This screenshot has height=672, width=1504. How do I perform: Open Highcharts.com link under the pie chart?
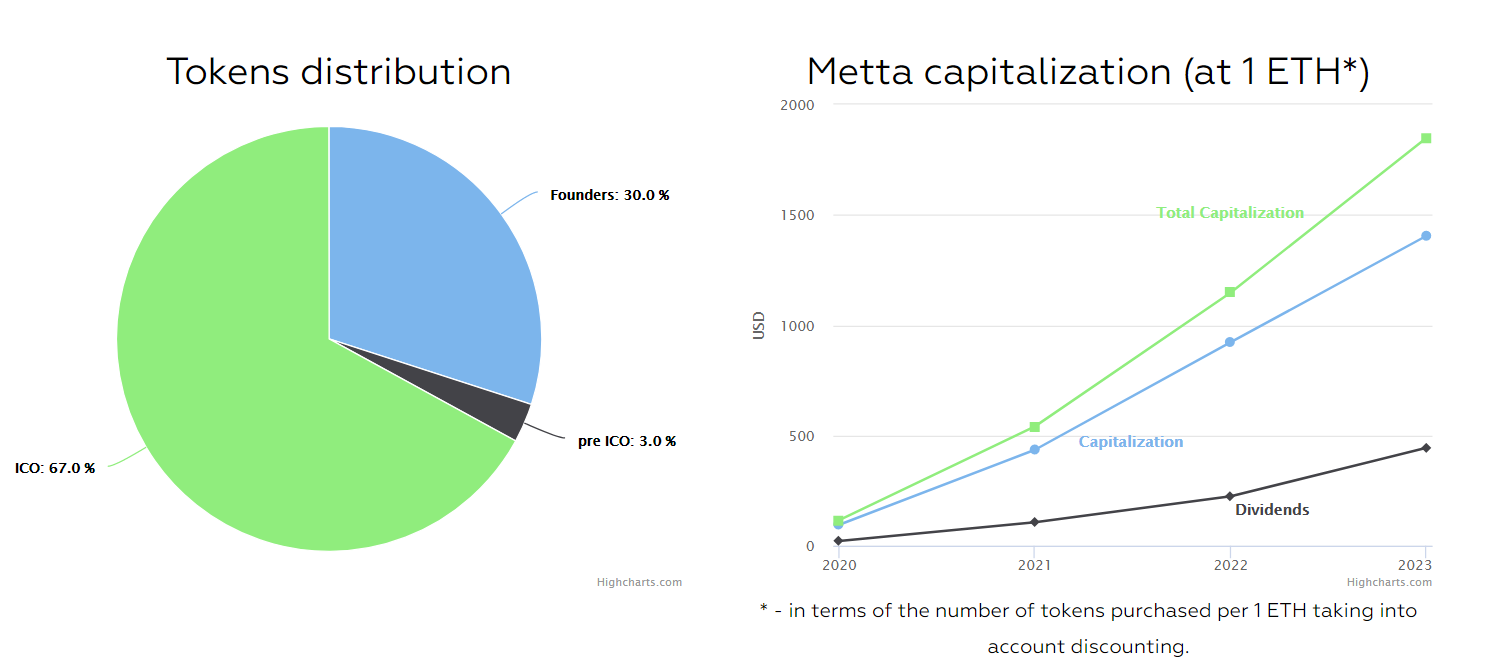[x=639, y=582]
